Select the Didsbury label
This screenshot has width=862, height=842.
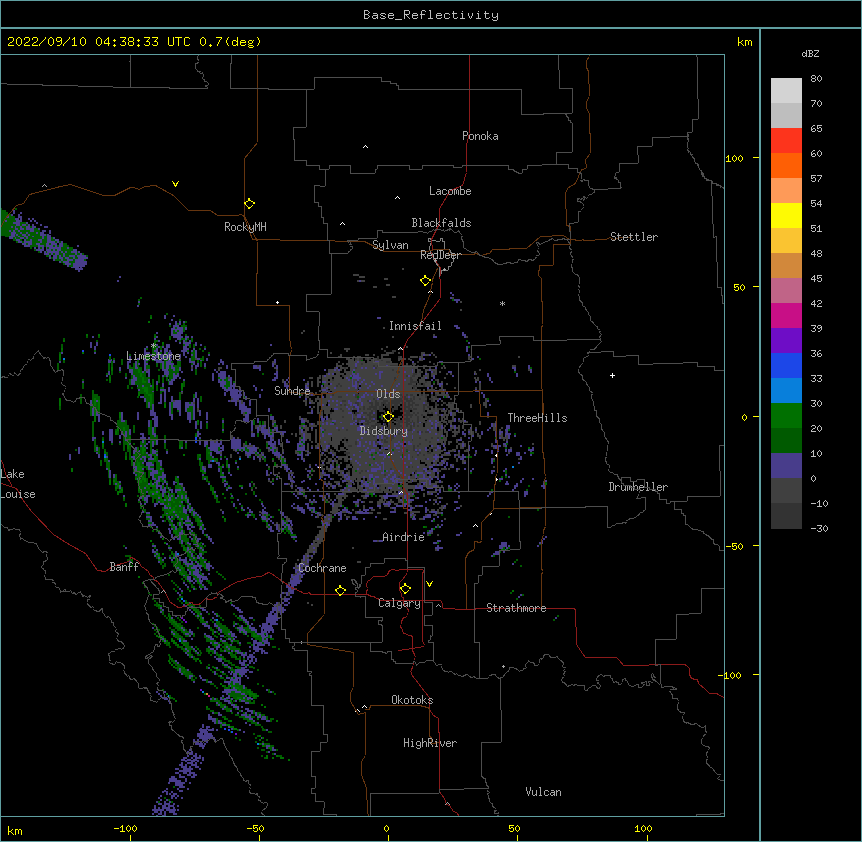click(x=384, y=431)
